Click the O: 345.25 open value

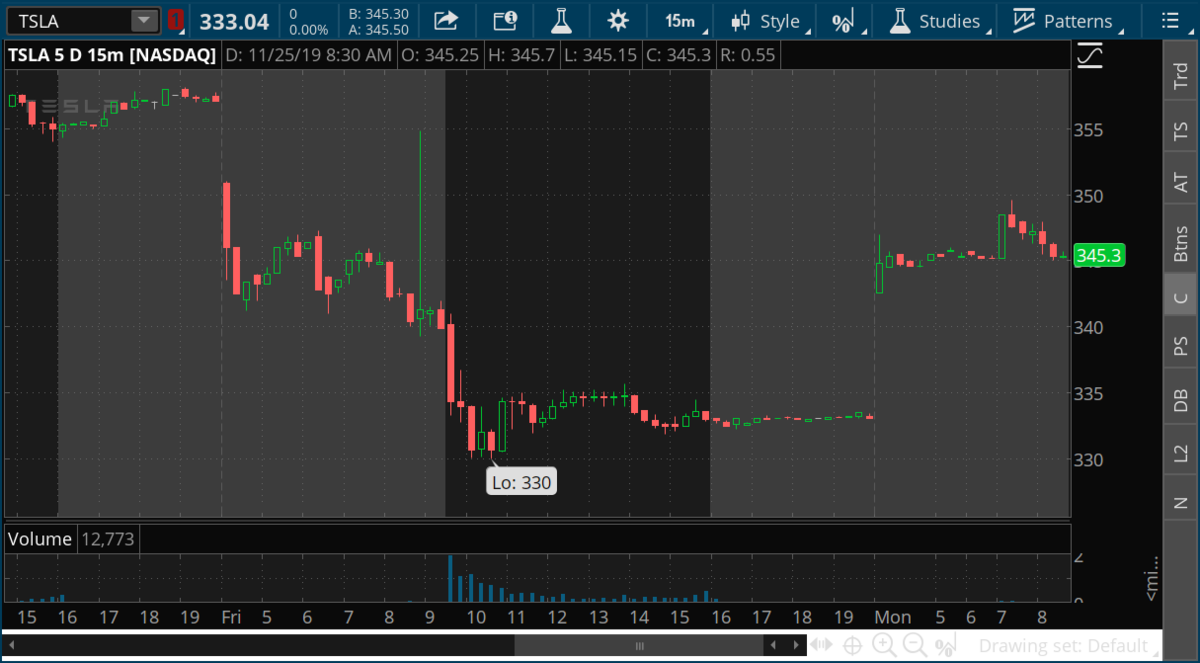tap(440, 55)
